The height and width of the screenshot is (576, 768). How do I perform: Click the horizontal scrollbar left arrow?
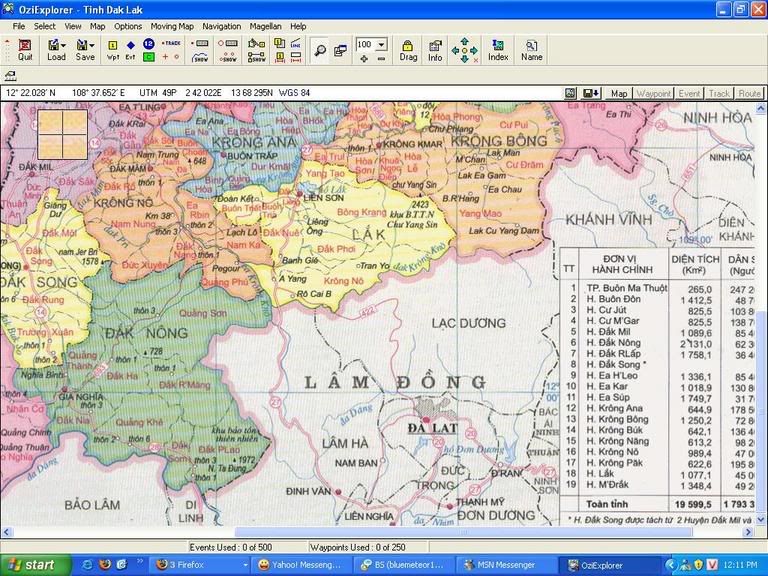[6, 532]
